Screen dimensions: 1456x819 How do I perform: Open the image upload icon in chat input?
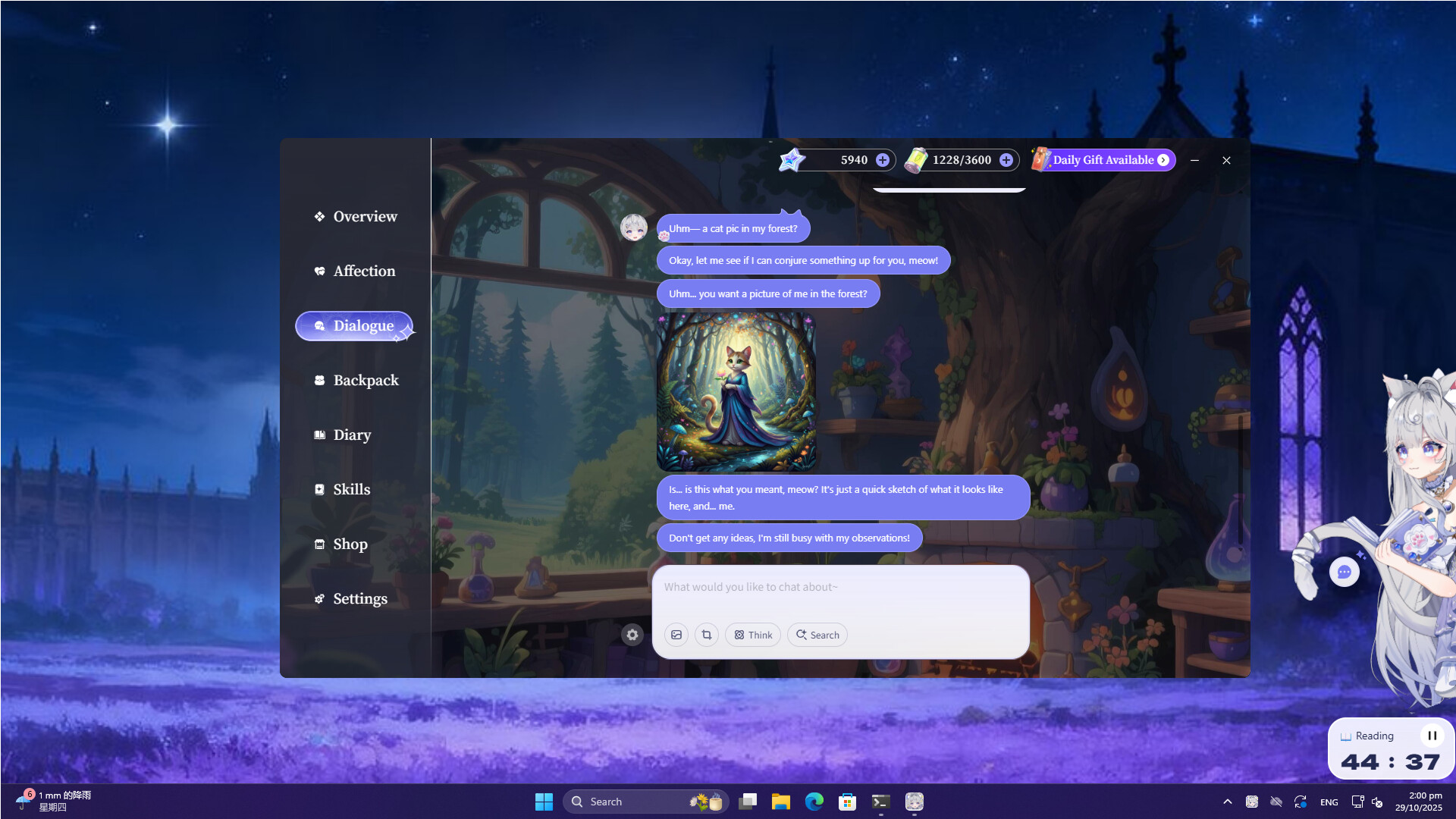[x=676, y=635]
